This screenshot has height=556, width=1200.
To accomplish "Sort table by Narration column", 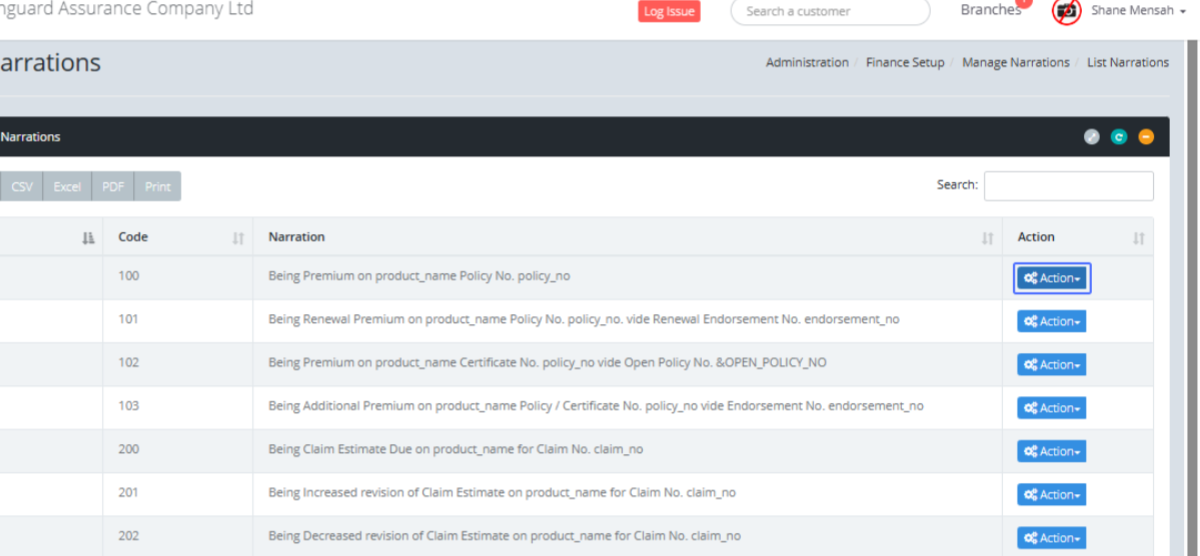I will click(x=627, y=237).
